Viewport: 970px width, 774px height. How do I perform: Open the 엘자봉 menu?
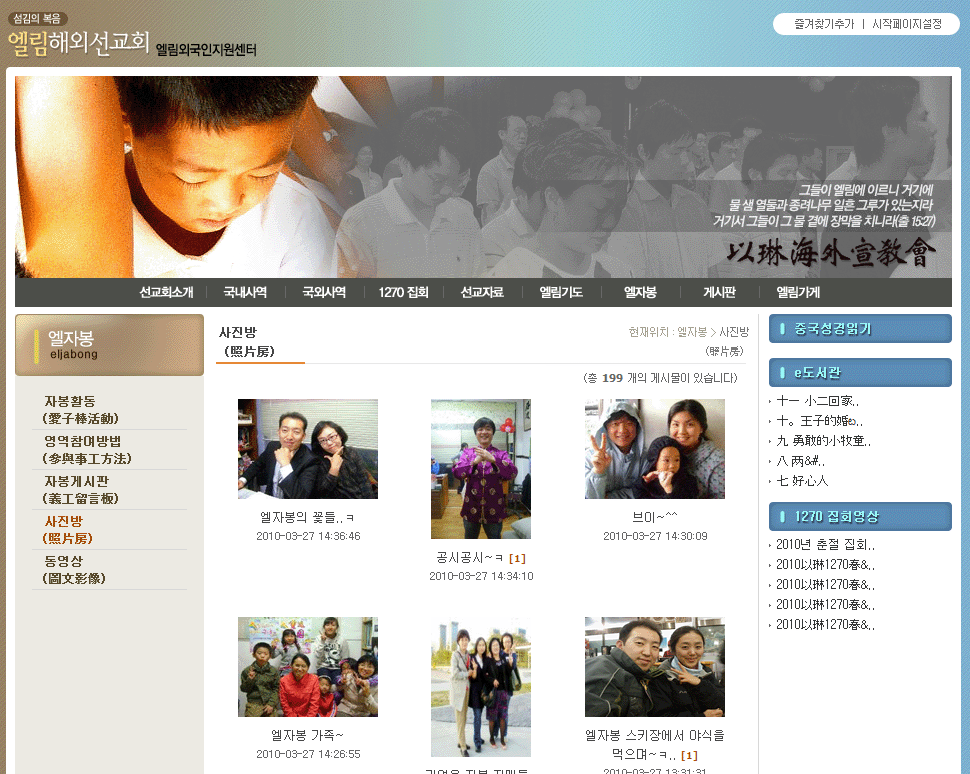click(640, 292)
